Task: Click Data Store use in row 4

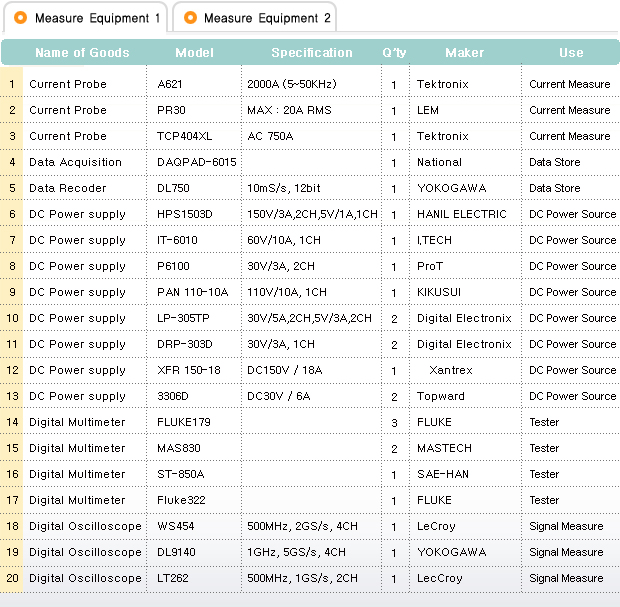Action: point(554,162)
